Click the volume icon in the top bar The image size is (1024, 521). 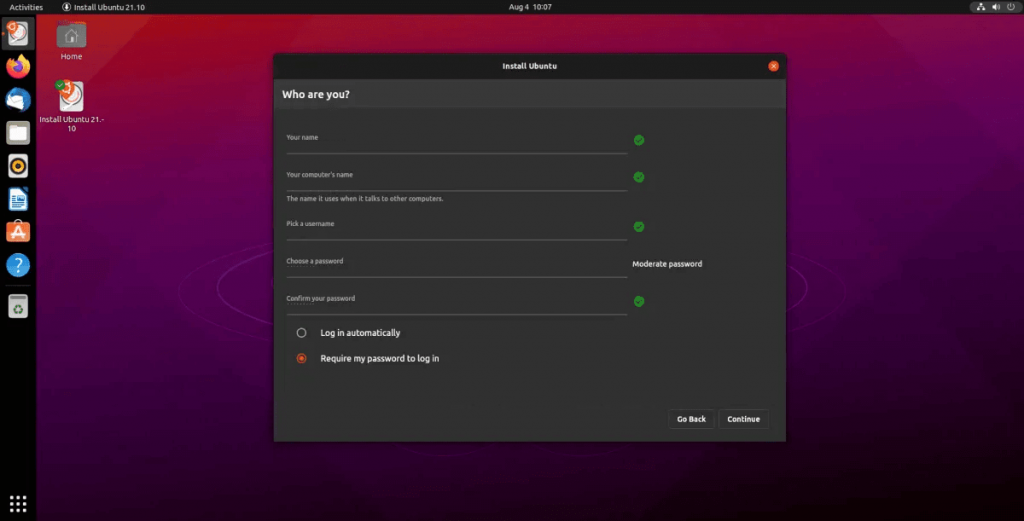(x=996, y=7)
